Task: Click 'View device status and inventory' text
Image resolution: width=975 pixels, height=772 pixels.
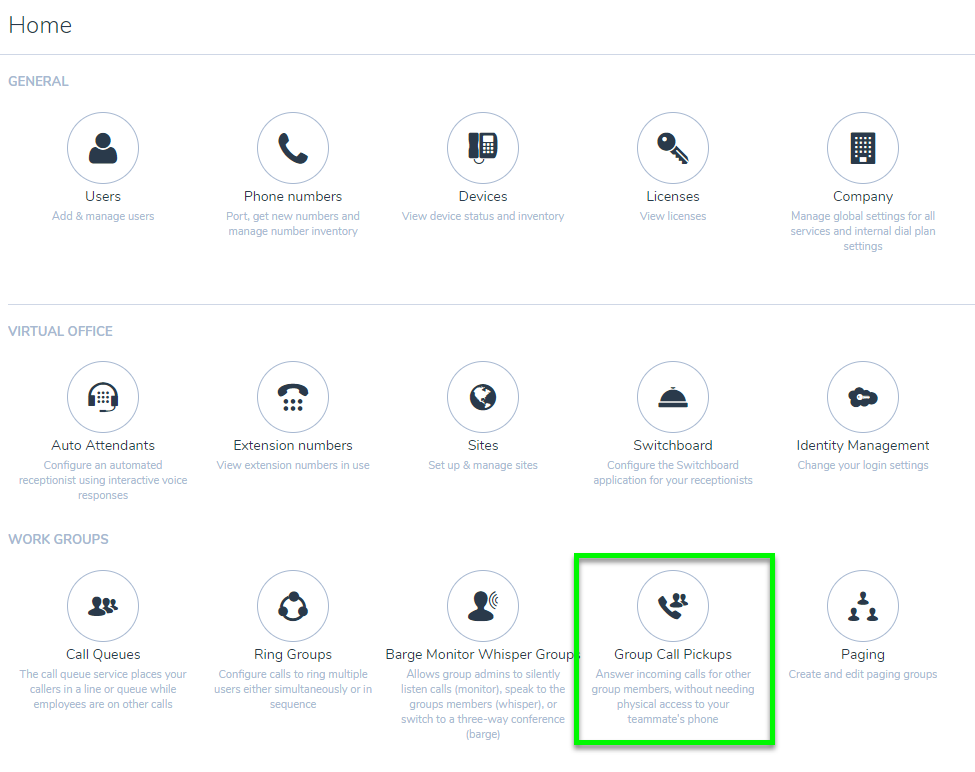Action: [483, 216]
